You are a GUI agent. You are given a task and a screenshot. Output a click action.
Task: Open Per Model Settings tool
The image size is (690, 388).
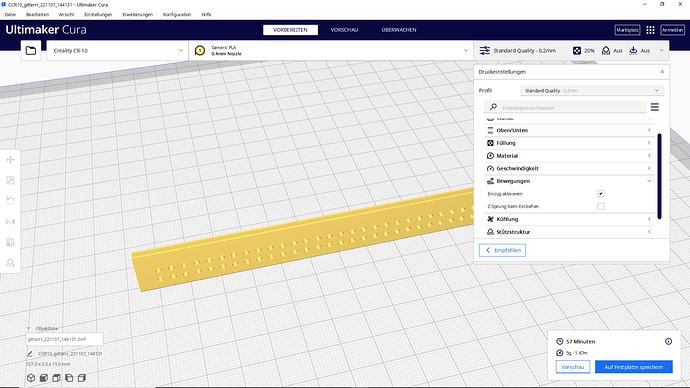point(10,242)
